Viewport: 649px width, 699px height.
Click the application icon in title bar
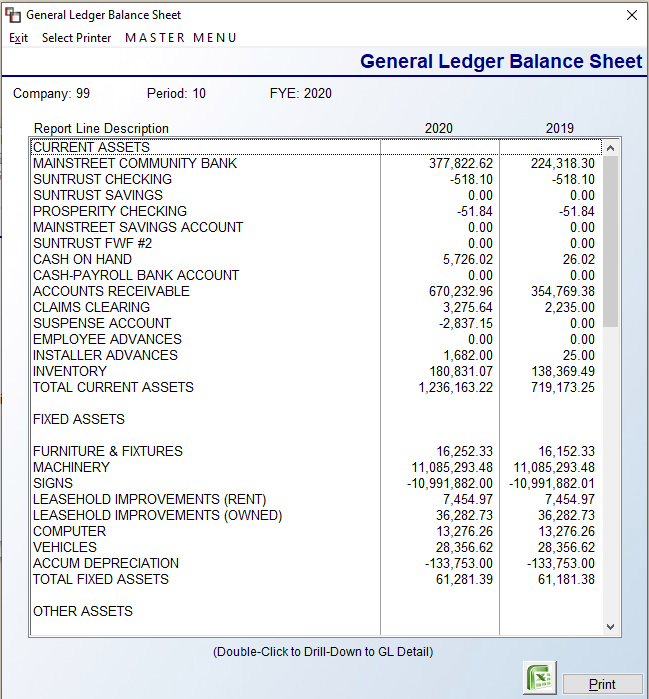pos(13,15)
